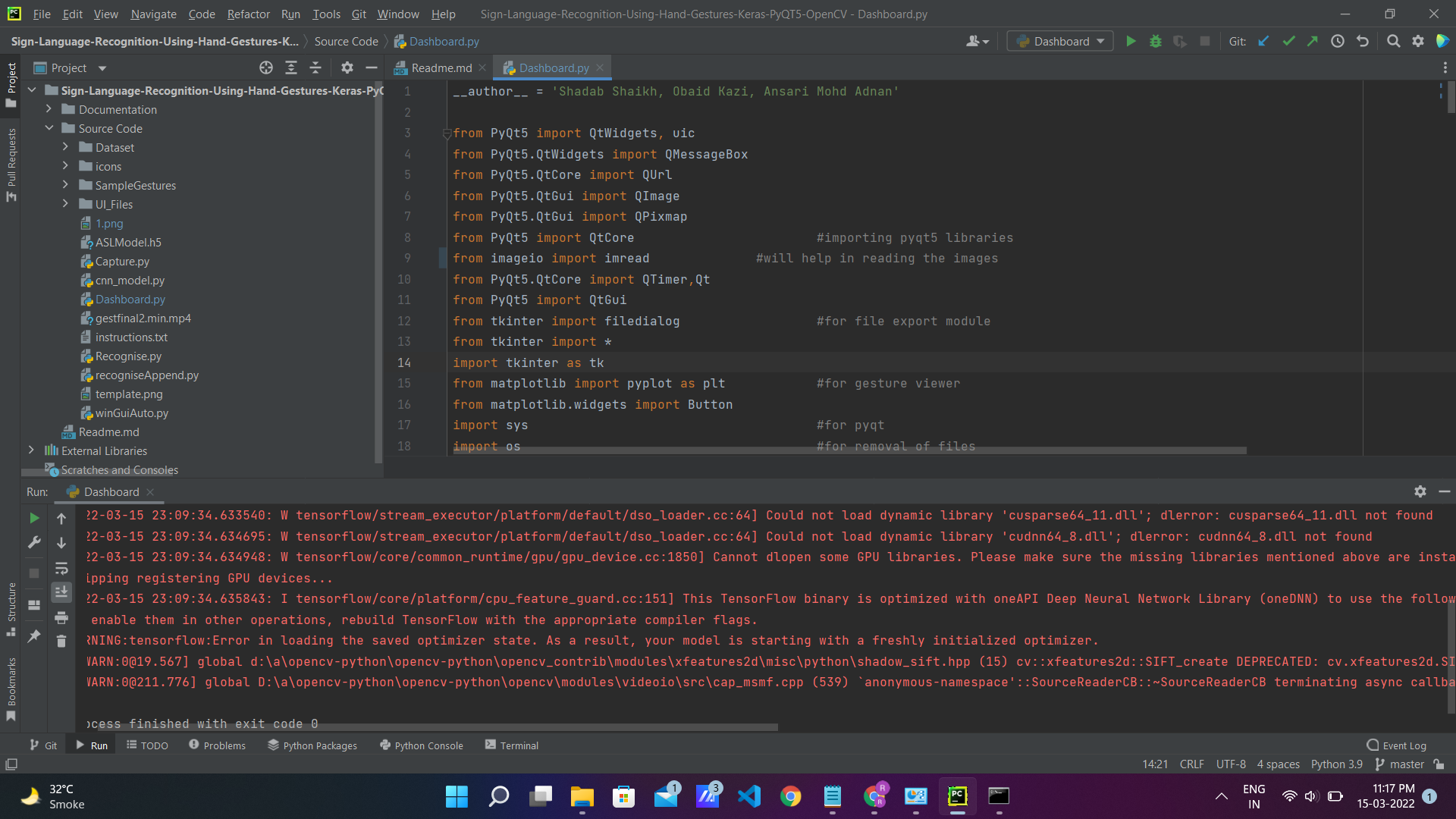Image resolution: width=1456 pixels, height=819 pixels.
Task: Print the console output
Action: tap(61, 618)
